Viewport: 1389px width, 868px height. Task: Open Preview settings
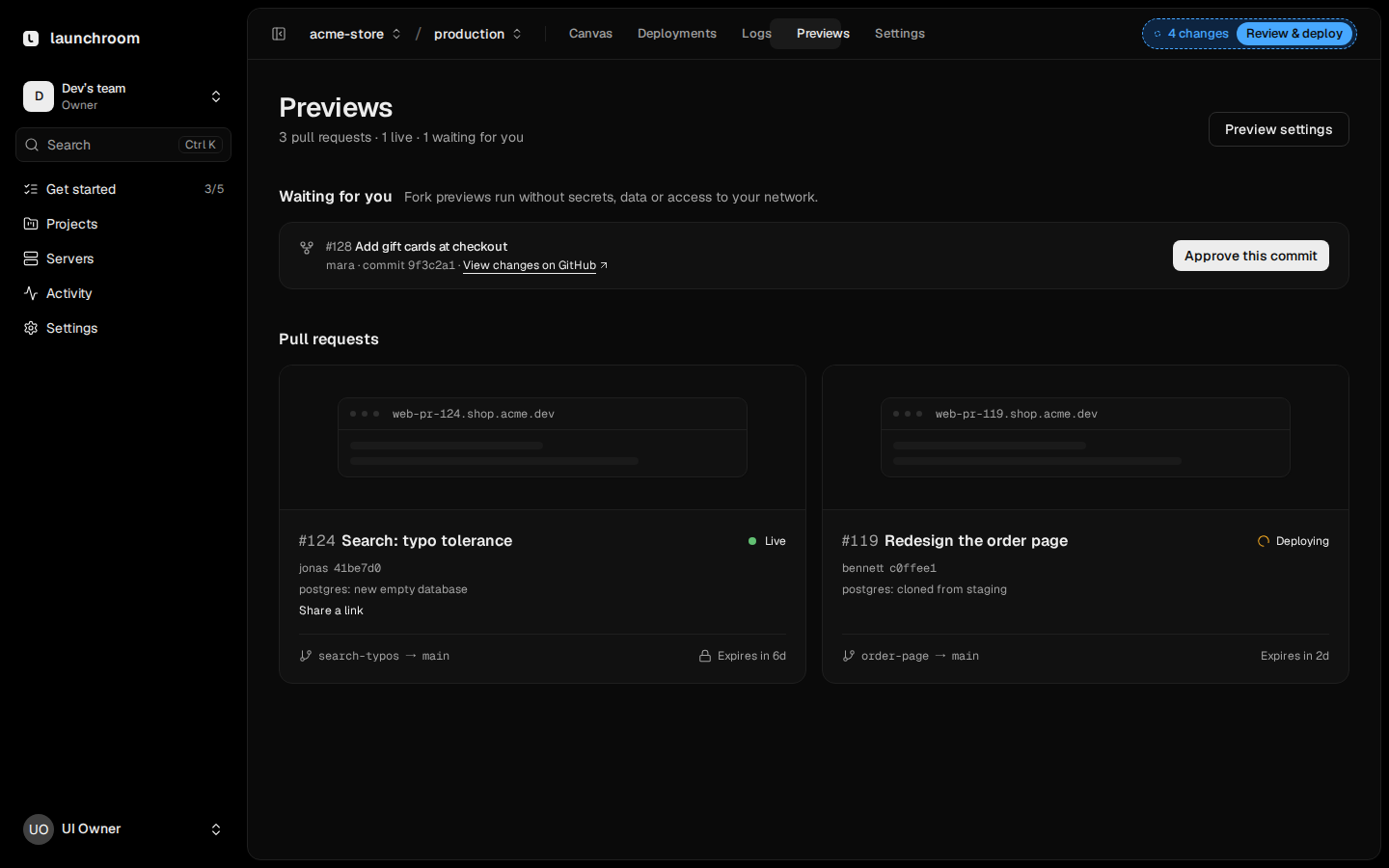(x=1279, y=129)
